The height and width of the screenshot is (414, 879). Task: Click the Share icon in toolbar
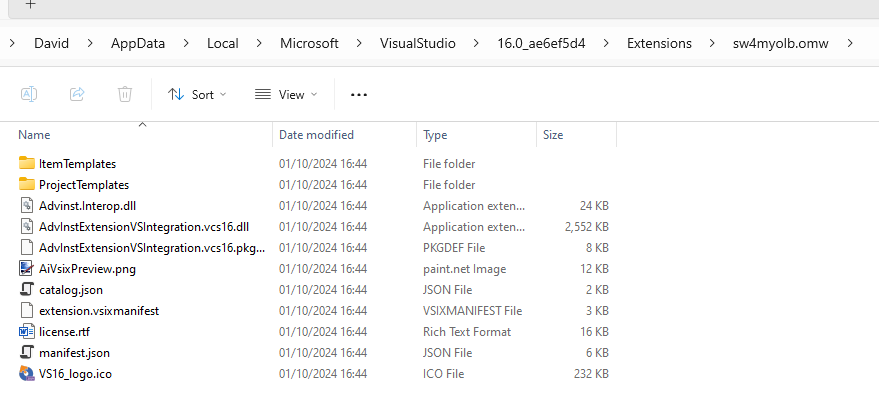[x=77, y=94]
